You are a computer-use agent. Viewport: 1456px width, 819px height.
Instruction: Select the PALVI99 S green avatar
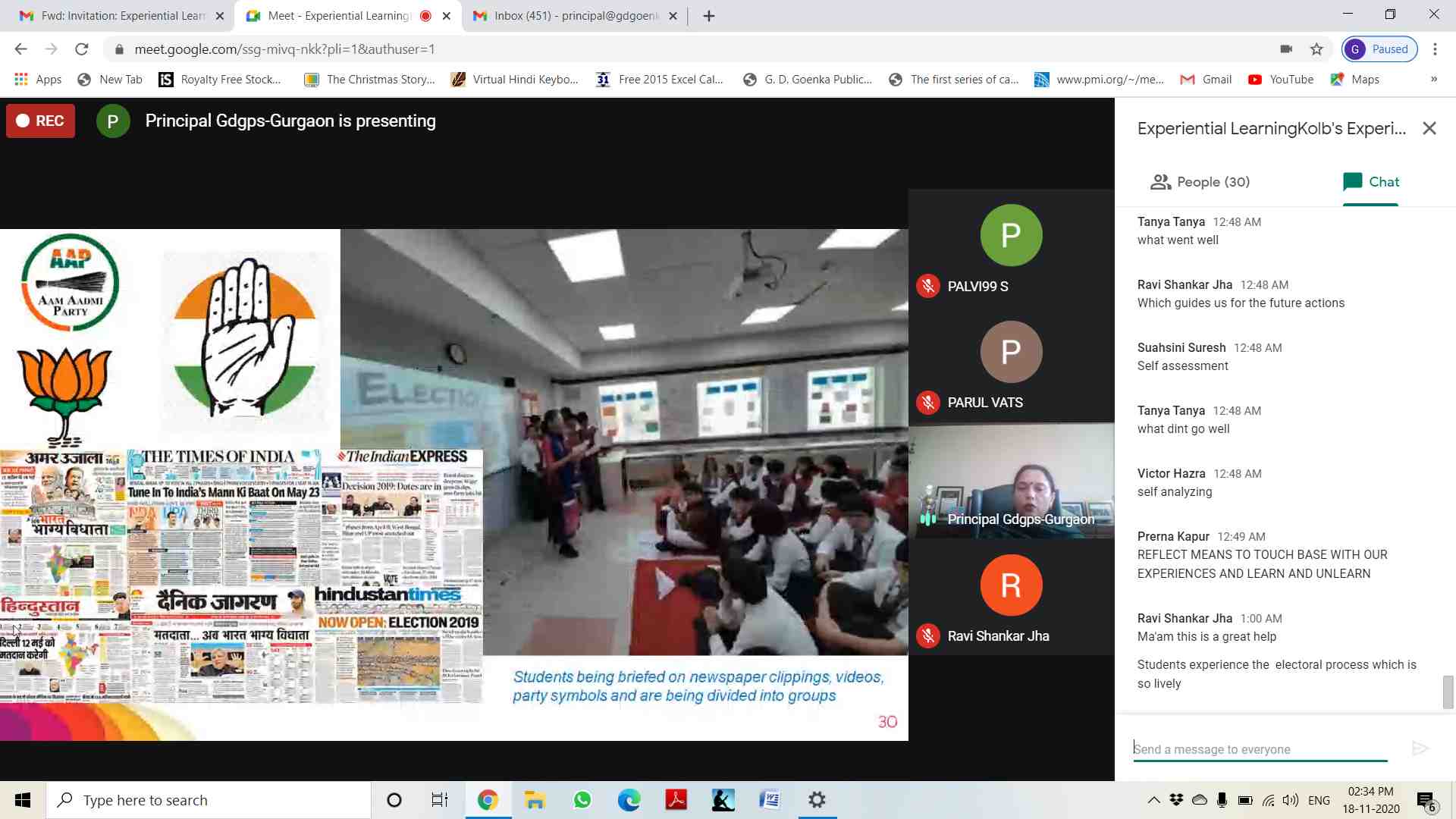[x=1011, y=235]
